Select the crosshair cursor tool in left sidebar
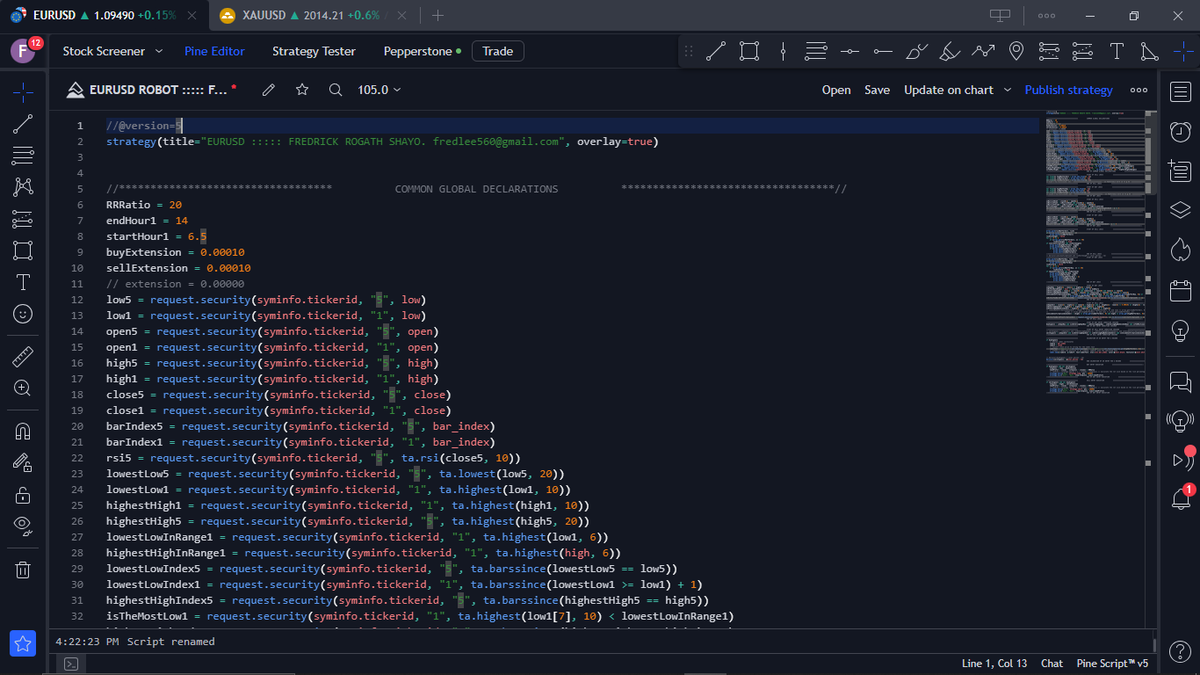This screenshot has height=675, width=1200. coord(23,92)
